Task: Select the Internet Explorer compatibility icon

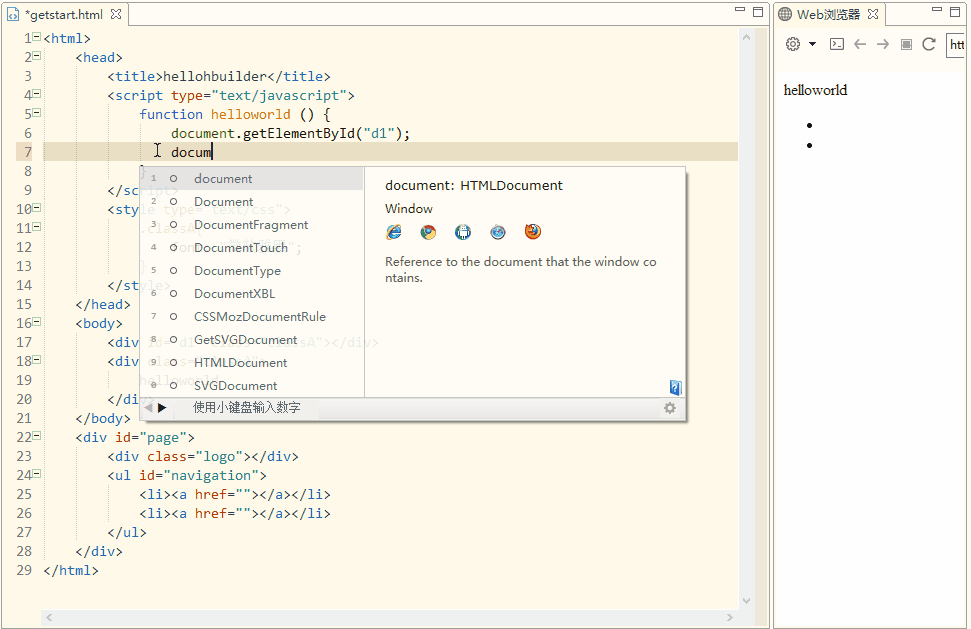Action: [x=393, y=231]
